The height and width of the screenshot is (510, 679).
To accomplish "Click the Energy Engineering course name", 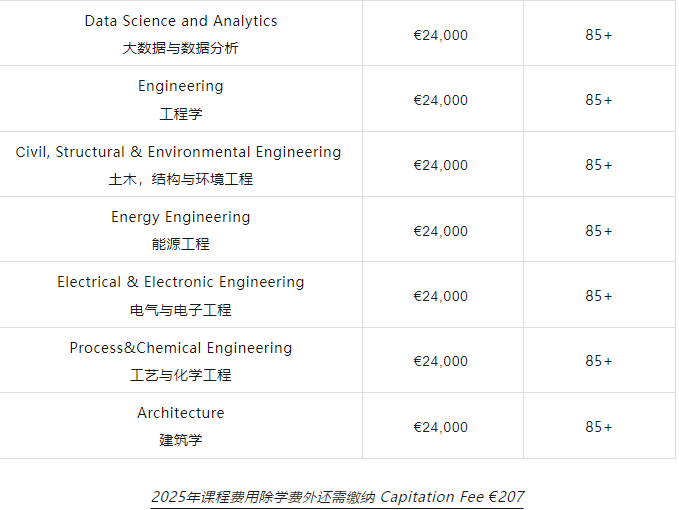I will click(x=181, y=217).
